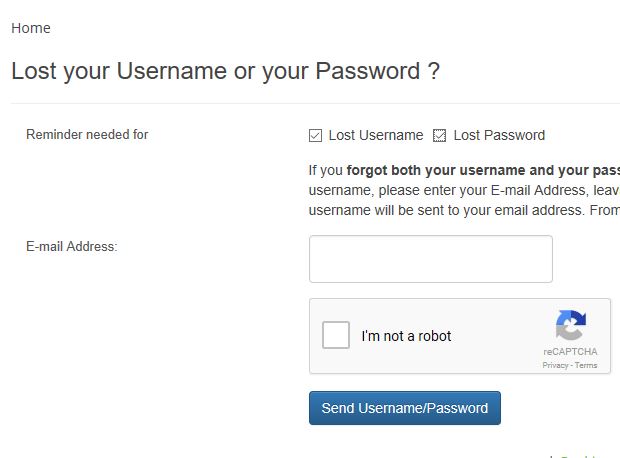Screen dimensions: 620x458
Task: Click the reCAPTCHA text under the logo
Action: [x=570, y=352]
